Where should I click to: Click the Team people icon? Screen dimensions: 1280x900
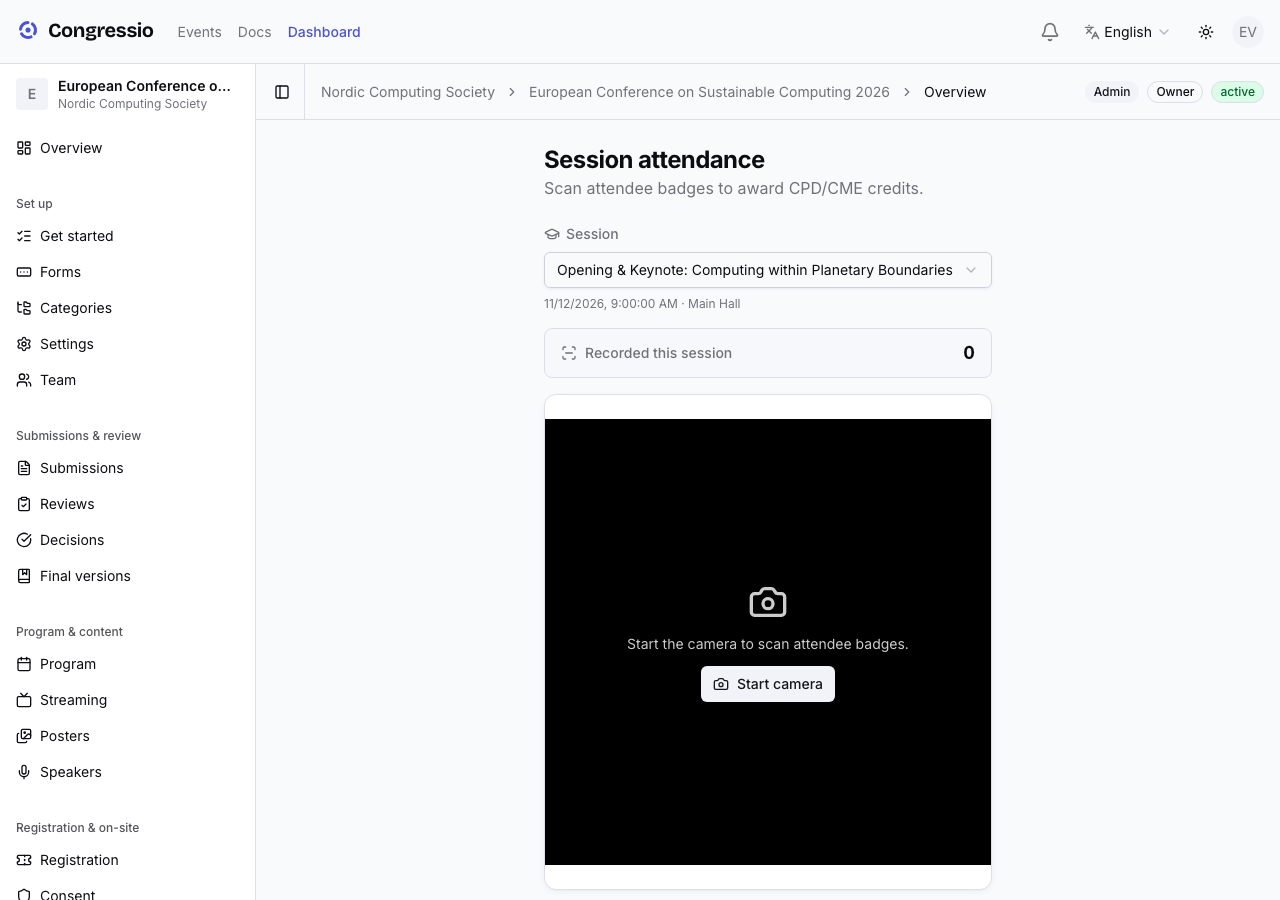24,380
